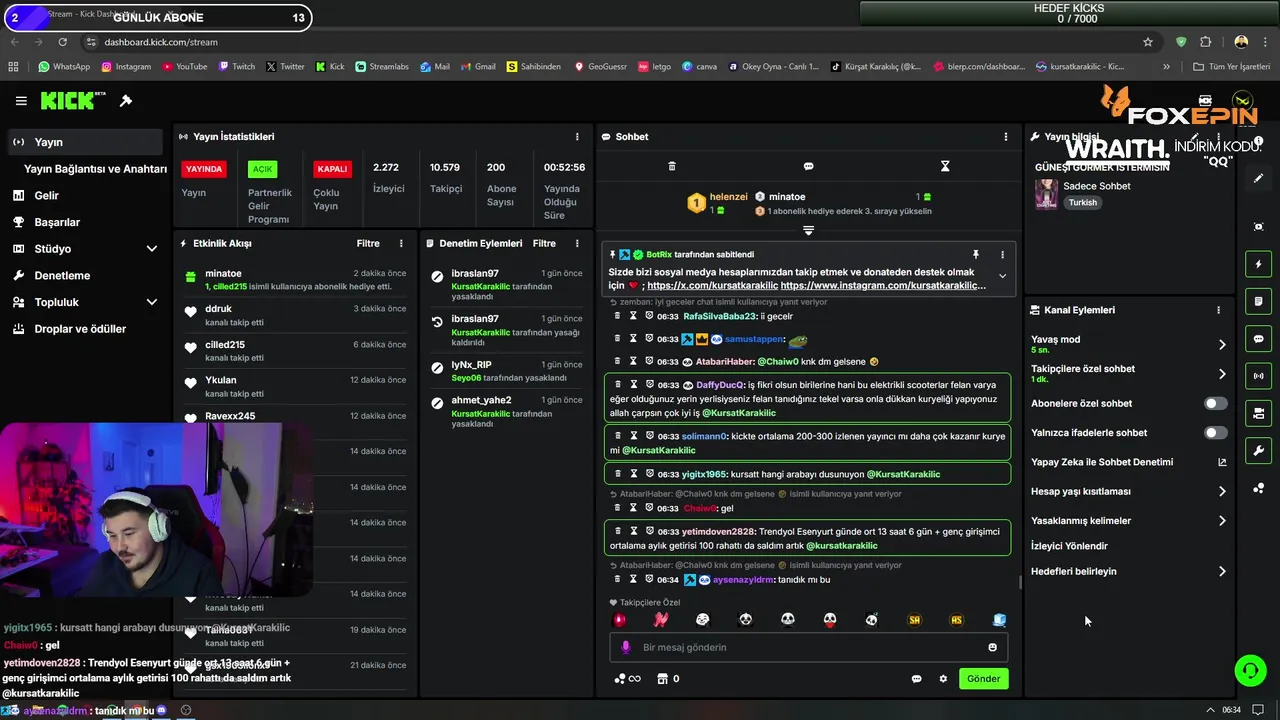Screen dimensions: 1280x720
Task: Expand Yasaklanmış kelimeler settings
Action: point(1222,521)
